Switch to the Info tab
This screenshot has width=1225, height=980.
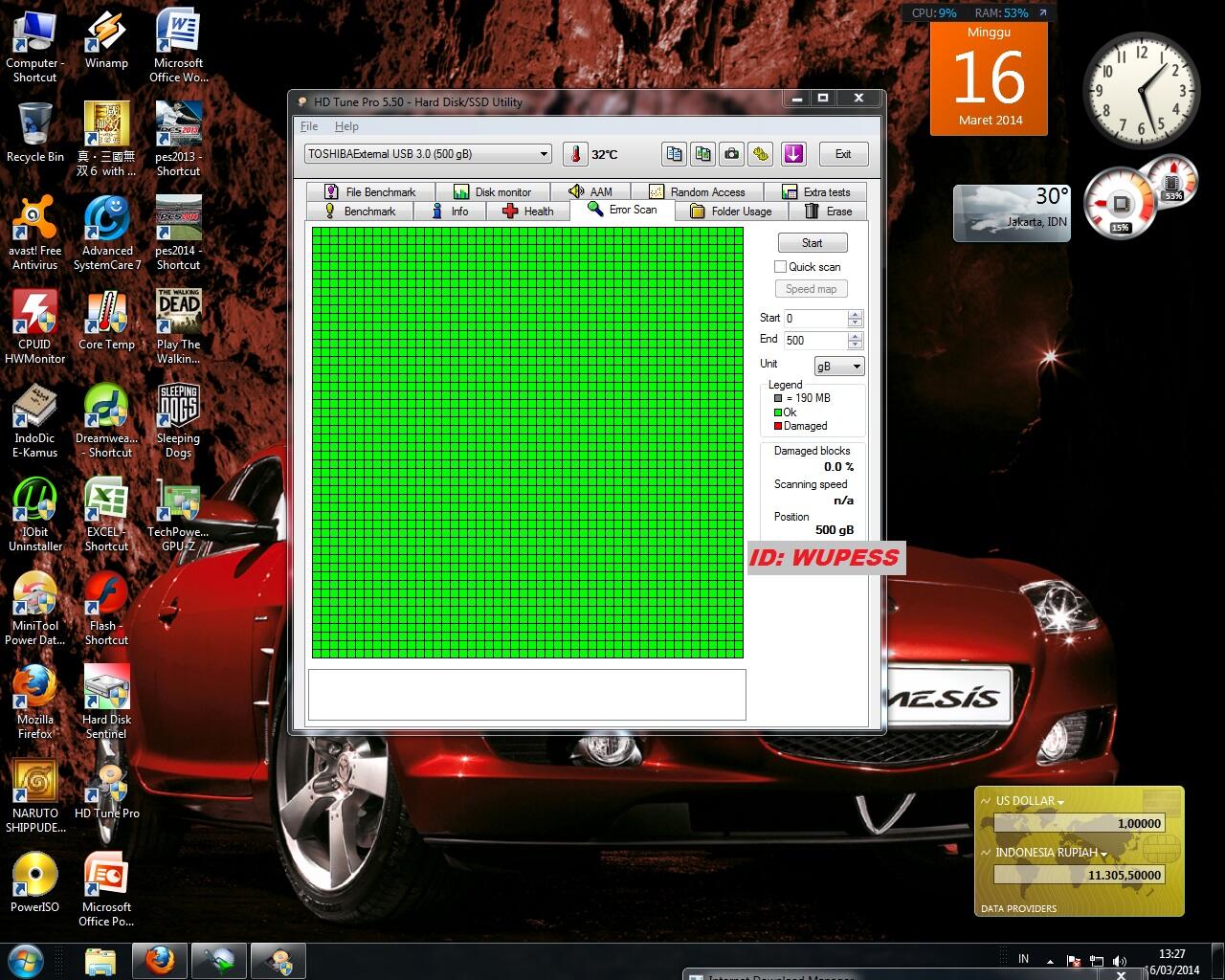(x=451, y=212)
